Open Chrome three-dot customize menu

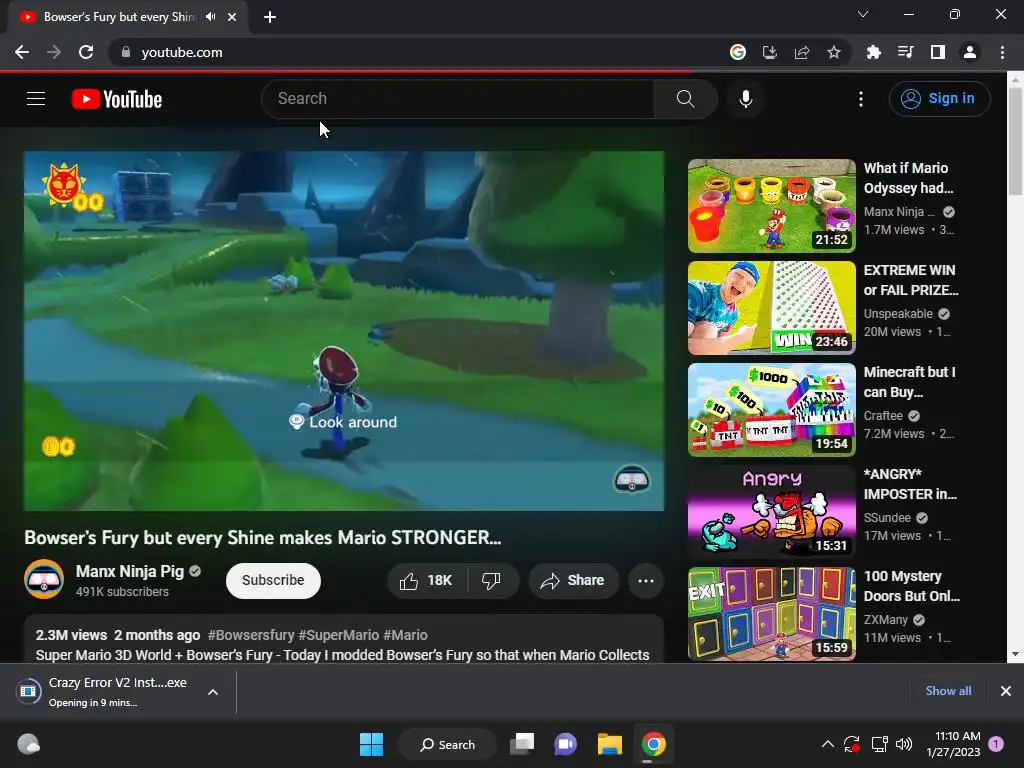[x=1002, y=52]
